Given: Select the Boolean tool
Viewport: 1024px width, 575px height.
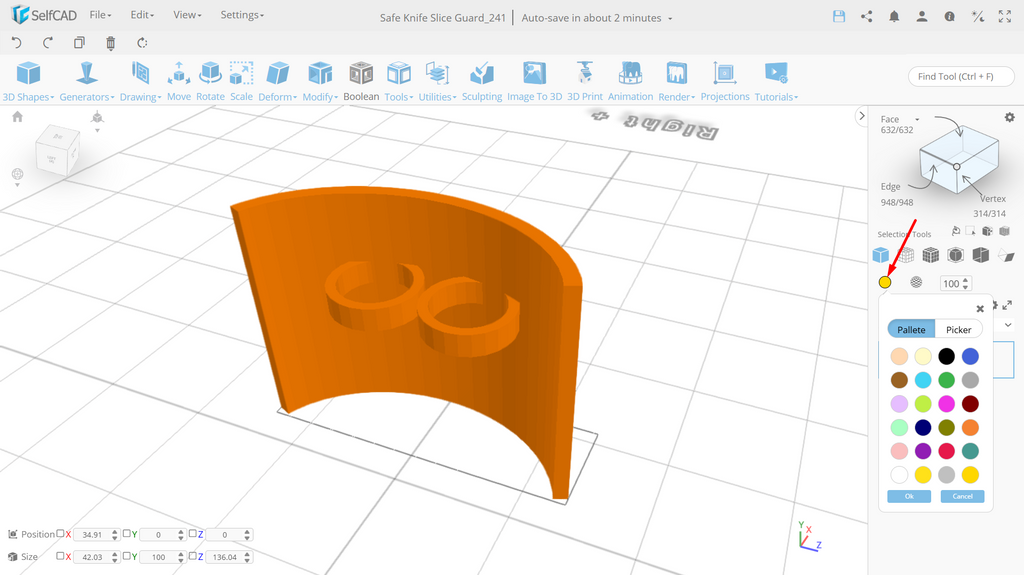Looking at the screenshot, I should click(x=361, y=82).
